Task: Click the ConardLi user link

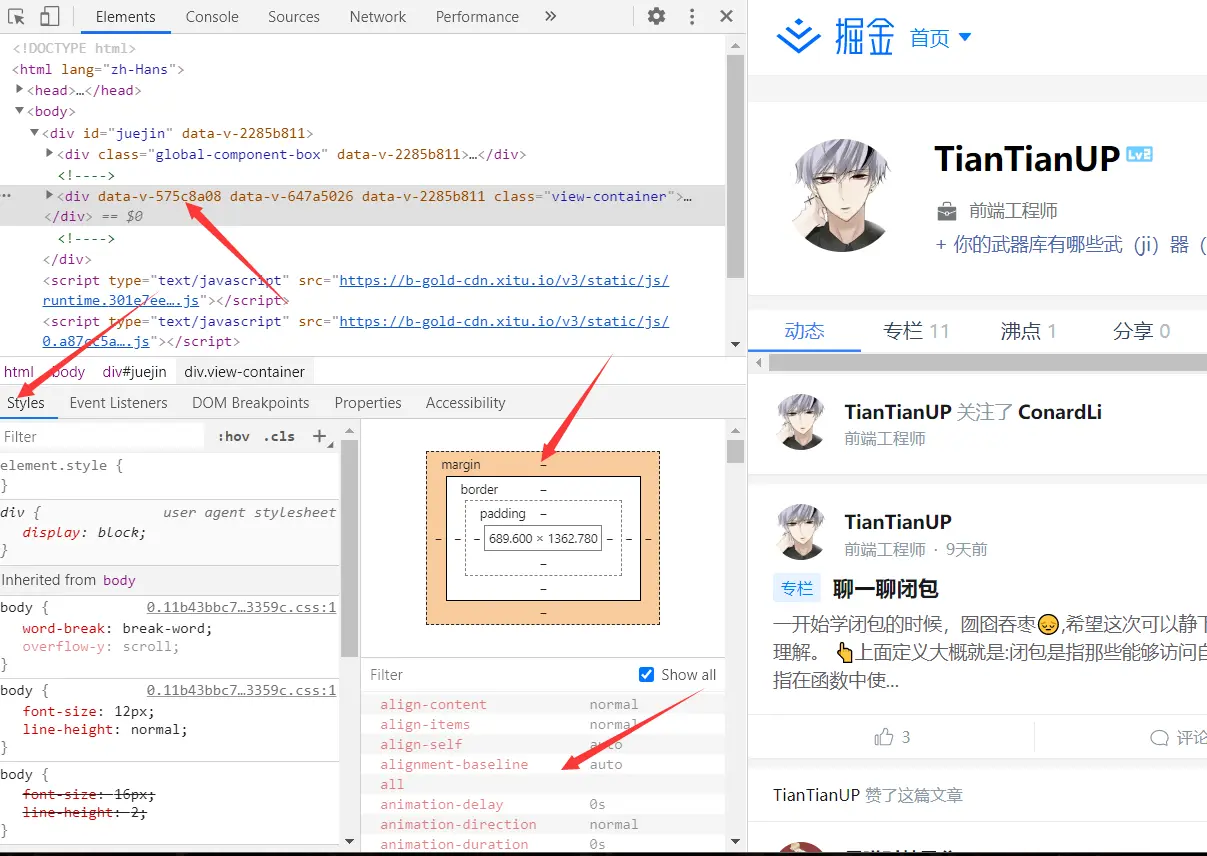Action: [x=1060, y=412]
